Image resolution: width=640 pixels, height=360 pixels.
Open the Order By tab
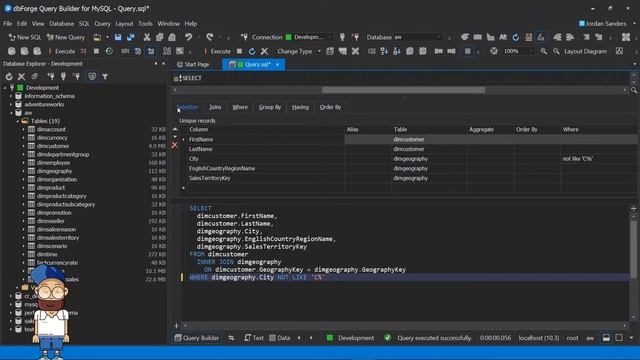coord(330,107)
